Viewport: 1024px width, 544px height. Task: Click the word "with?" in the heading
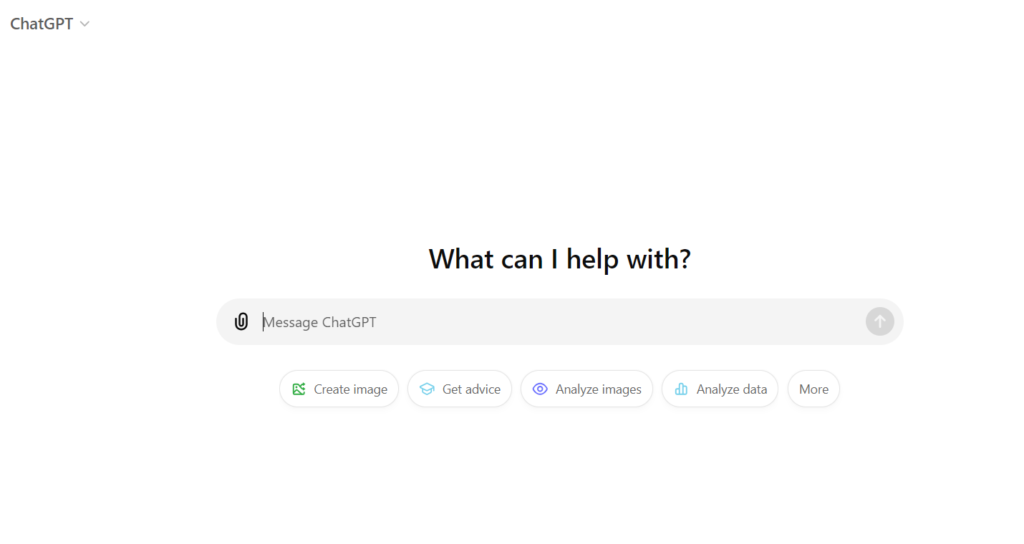click(x=658, y=259)
